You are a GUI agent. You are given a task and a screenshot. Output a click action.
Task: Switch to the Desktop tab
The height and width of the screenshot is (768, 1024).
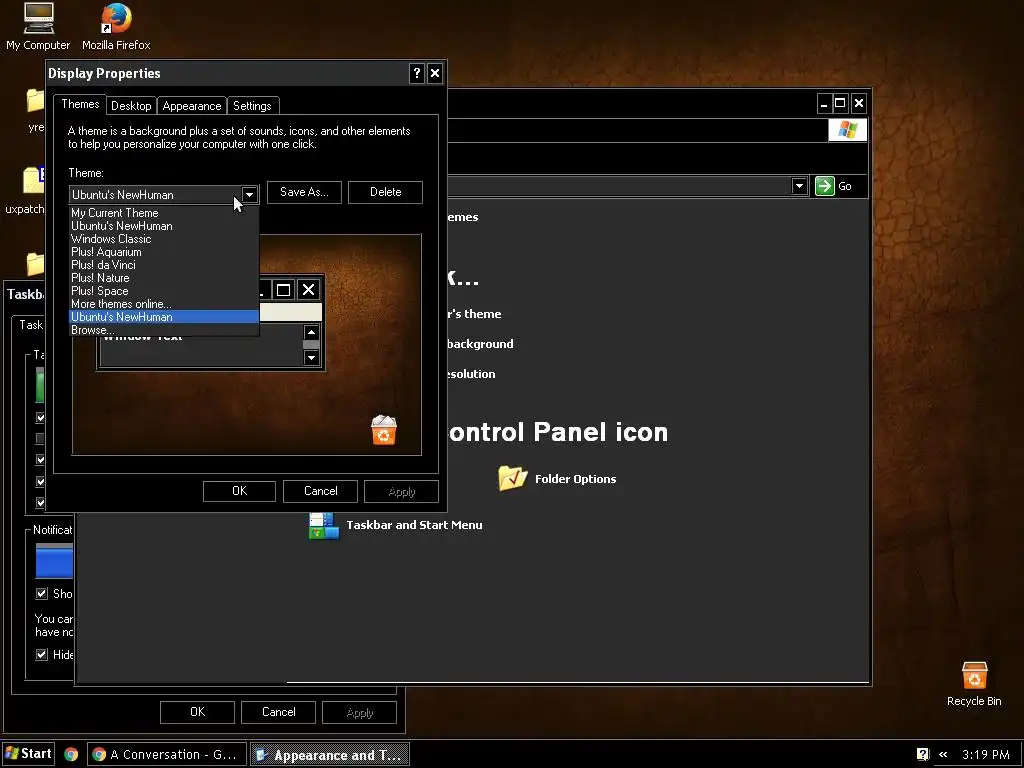pos(131,106)
